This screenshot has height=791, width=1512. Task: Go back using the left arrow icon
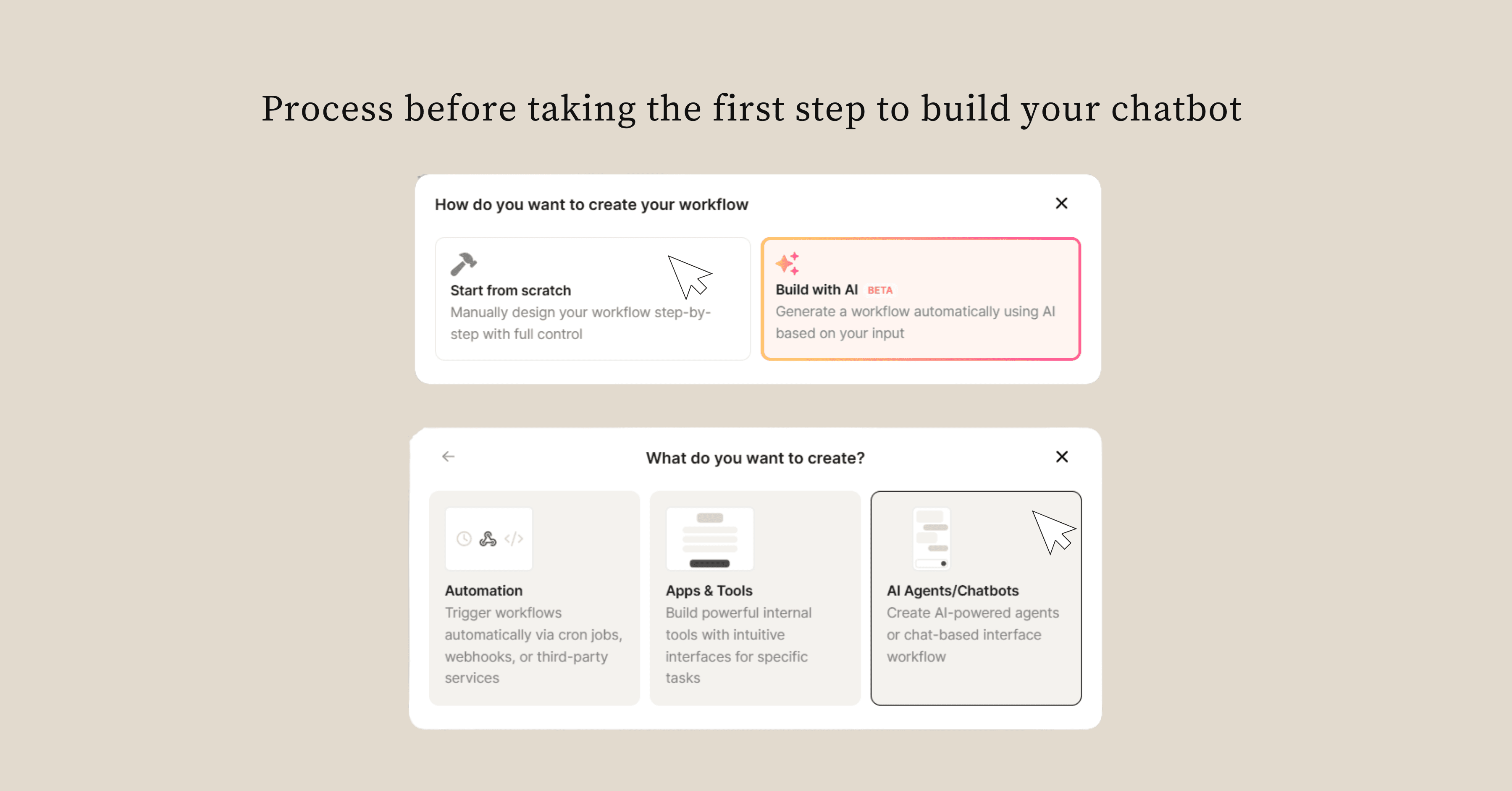point(449,456)
